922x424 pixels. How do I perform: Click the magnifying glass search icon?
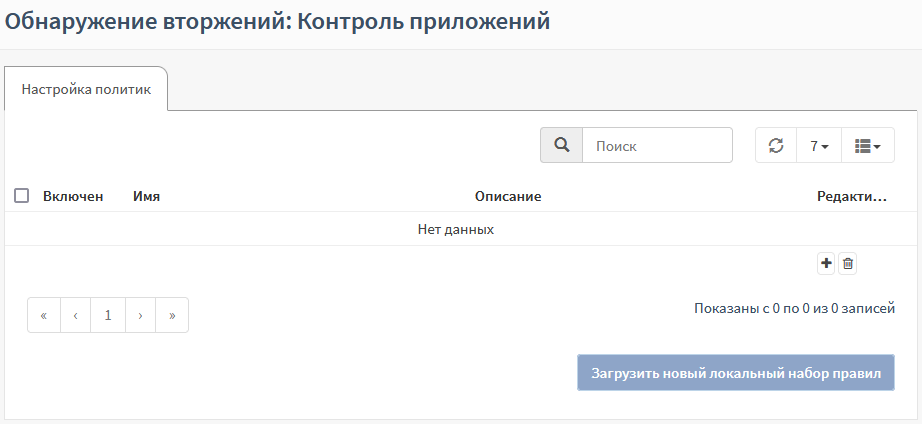point(562,145)
